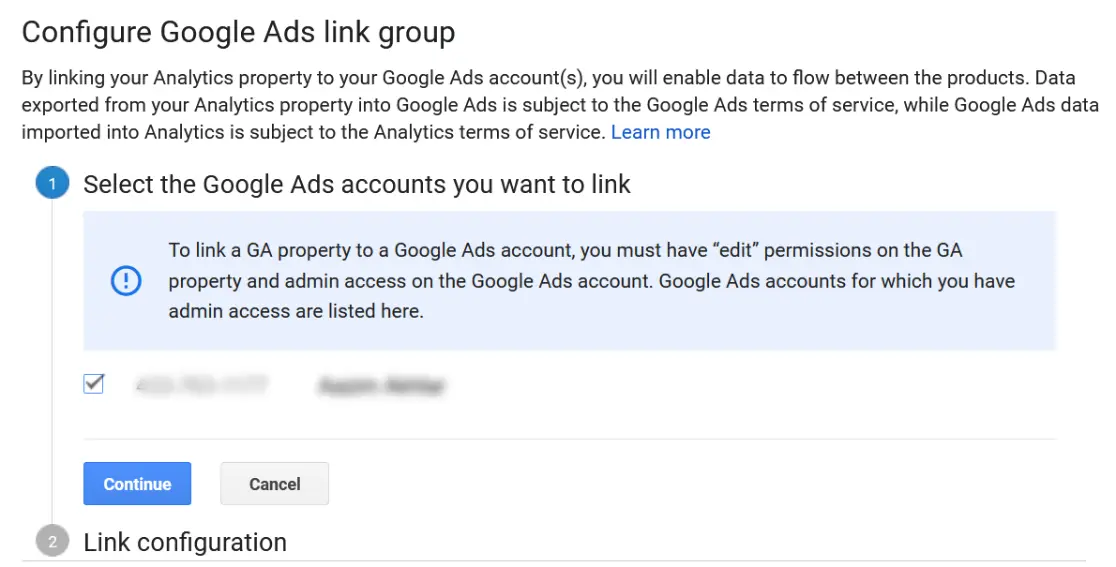Image resolution: width=1116 pixels, height=567 pixels.
Task: Click the "admin access are listed here" line
Action: (x=296, y=311)
